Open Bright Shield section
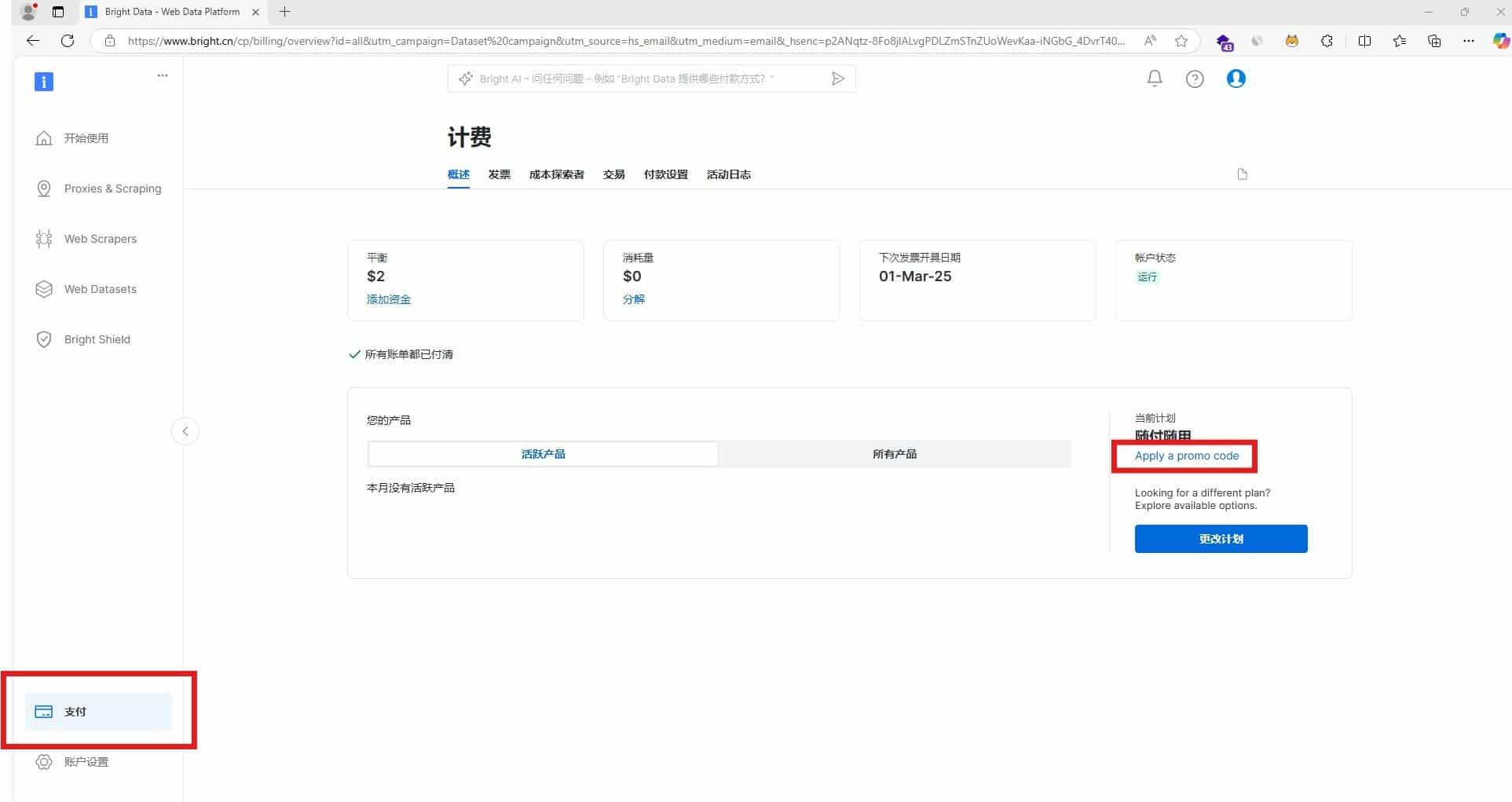1512x802 pixels. [83, 339]
